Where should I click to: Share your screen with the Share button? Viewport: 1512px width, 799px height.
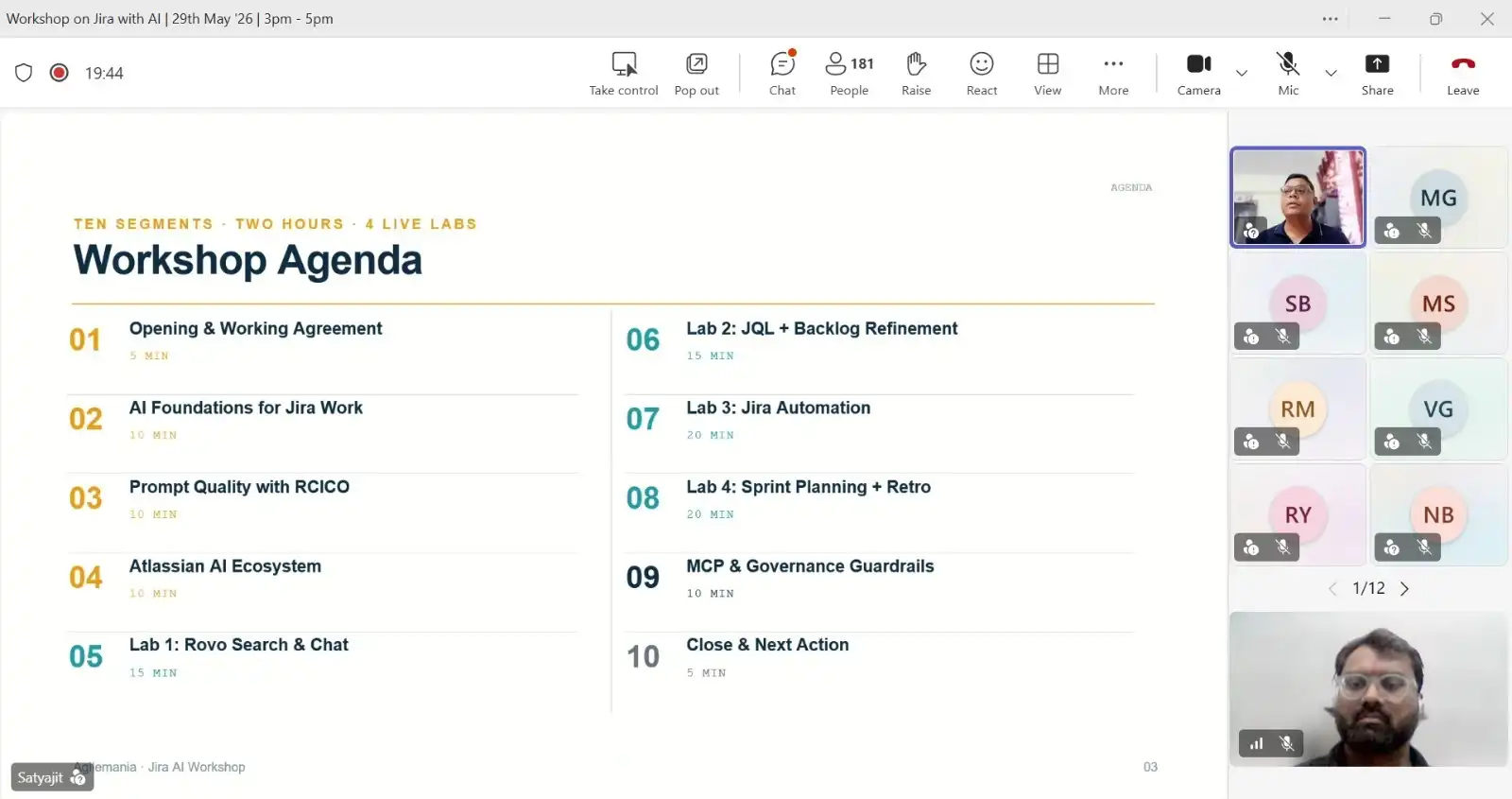click(x=1377, y=74)
